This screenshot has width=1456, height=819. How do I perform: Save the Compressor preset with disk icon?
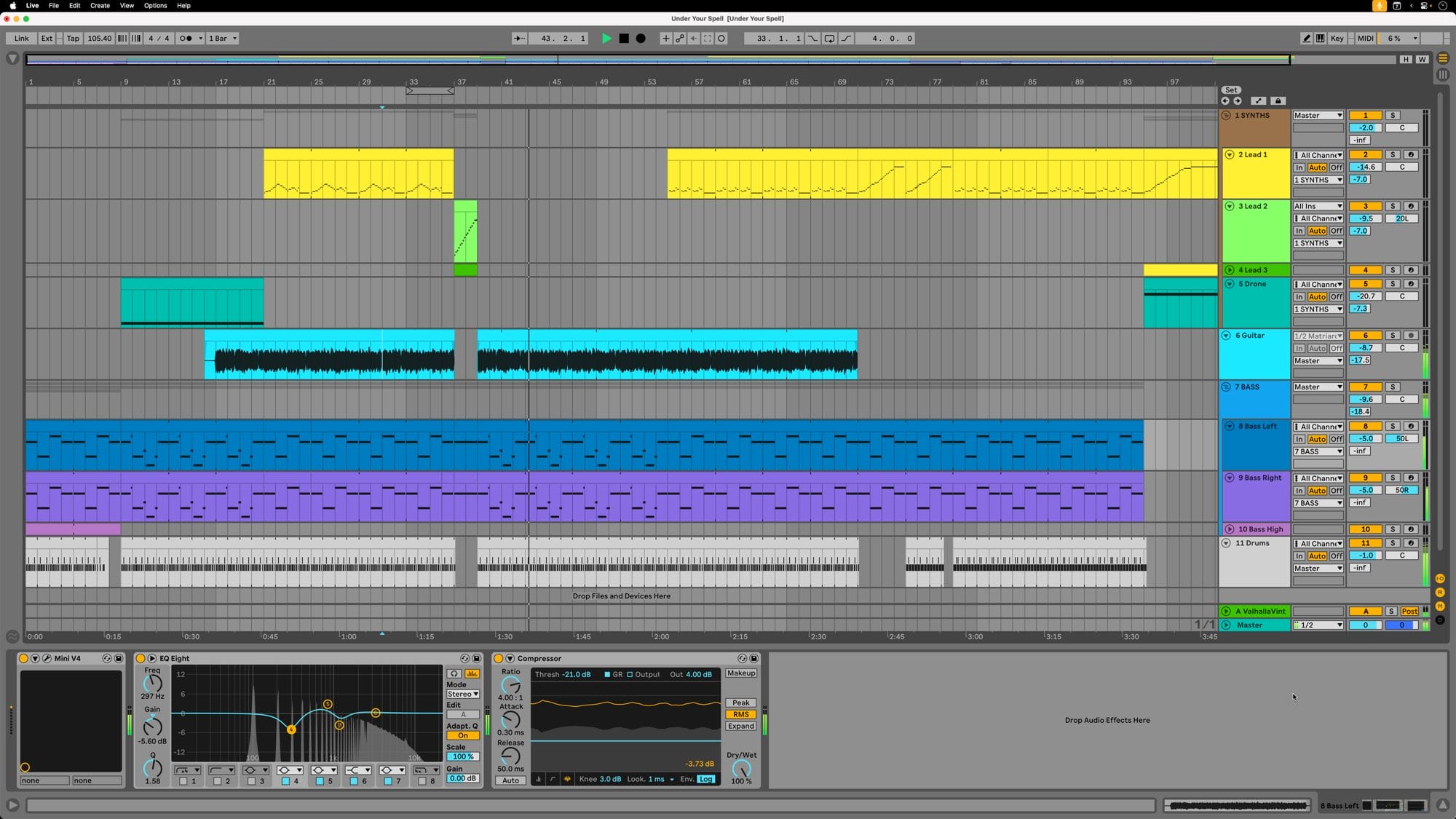pos(754,658)
